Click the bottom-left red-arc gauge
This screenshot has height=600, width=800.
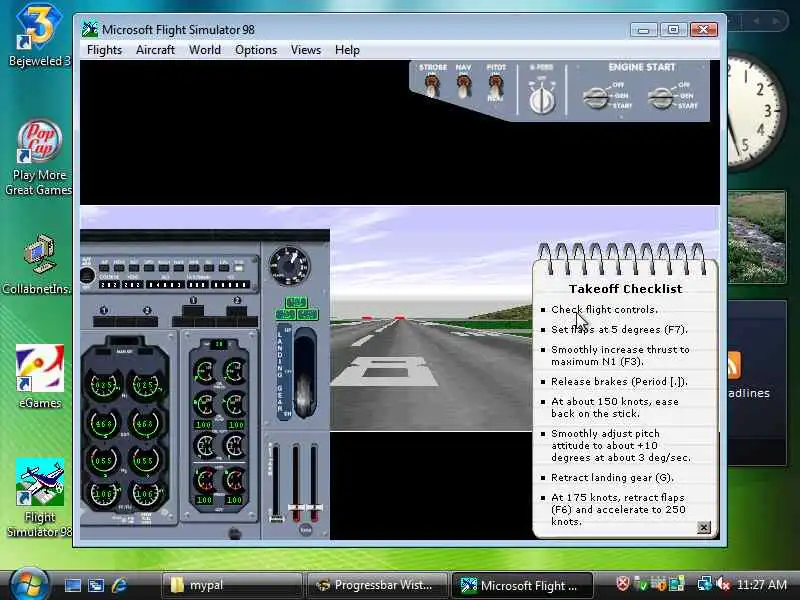205,480
